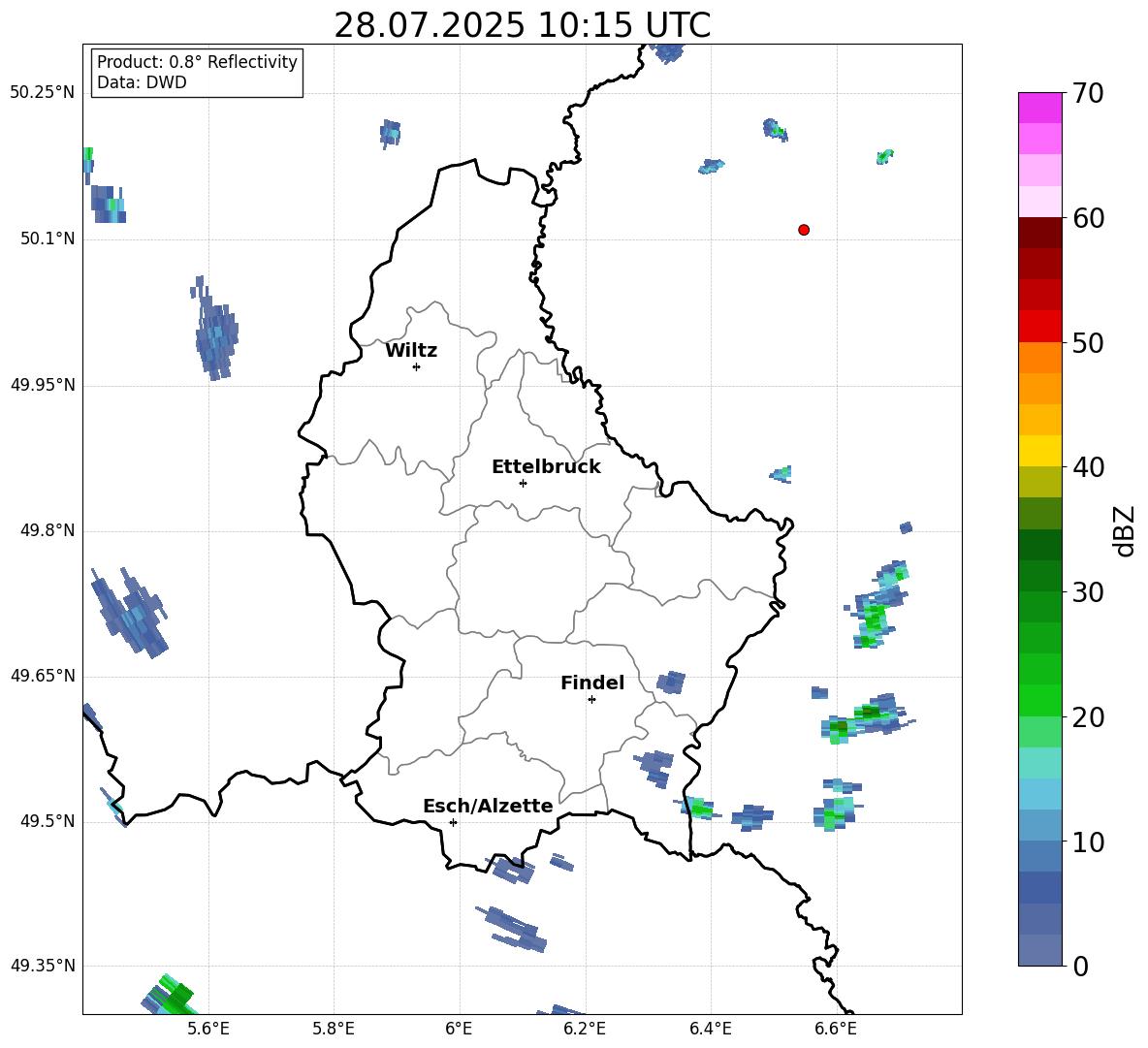Image resolution: width=1148 pixels, height=1048 pixels.
Task: Click the 30 tick on colorbar
Action: 1087,592
